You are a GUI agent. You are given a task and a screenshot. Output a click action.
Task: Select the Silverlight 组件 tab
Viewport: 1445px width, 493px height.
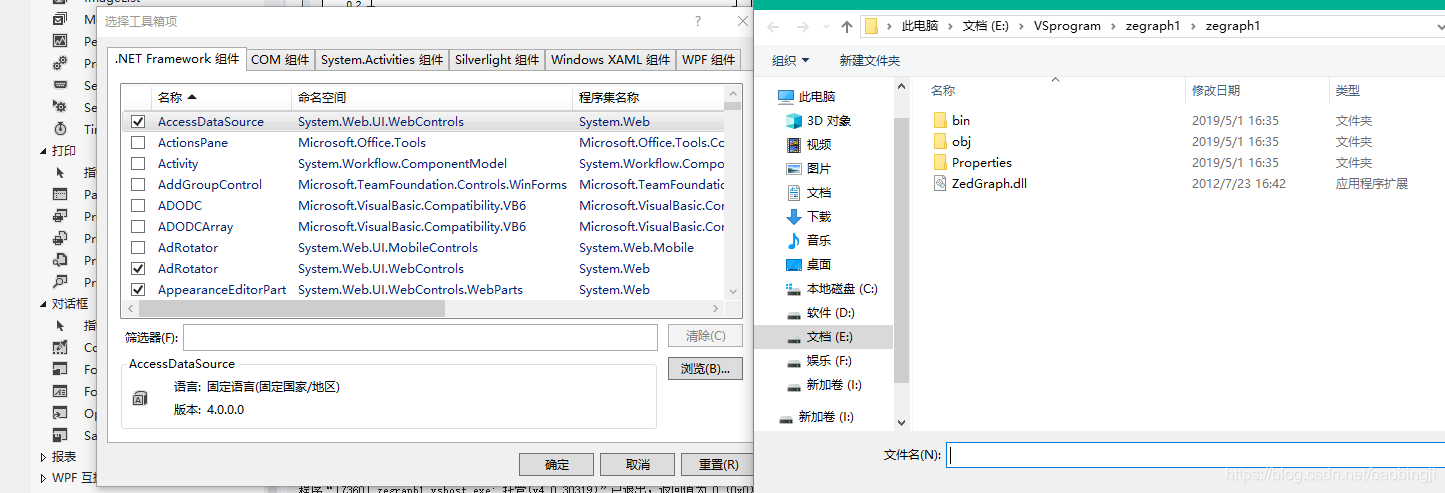[497, 60]
